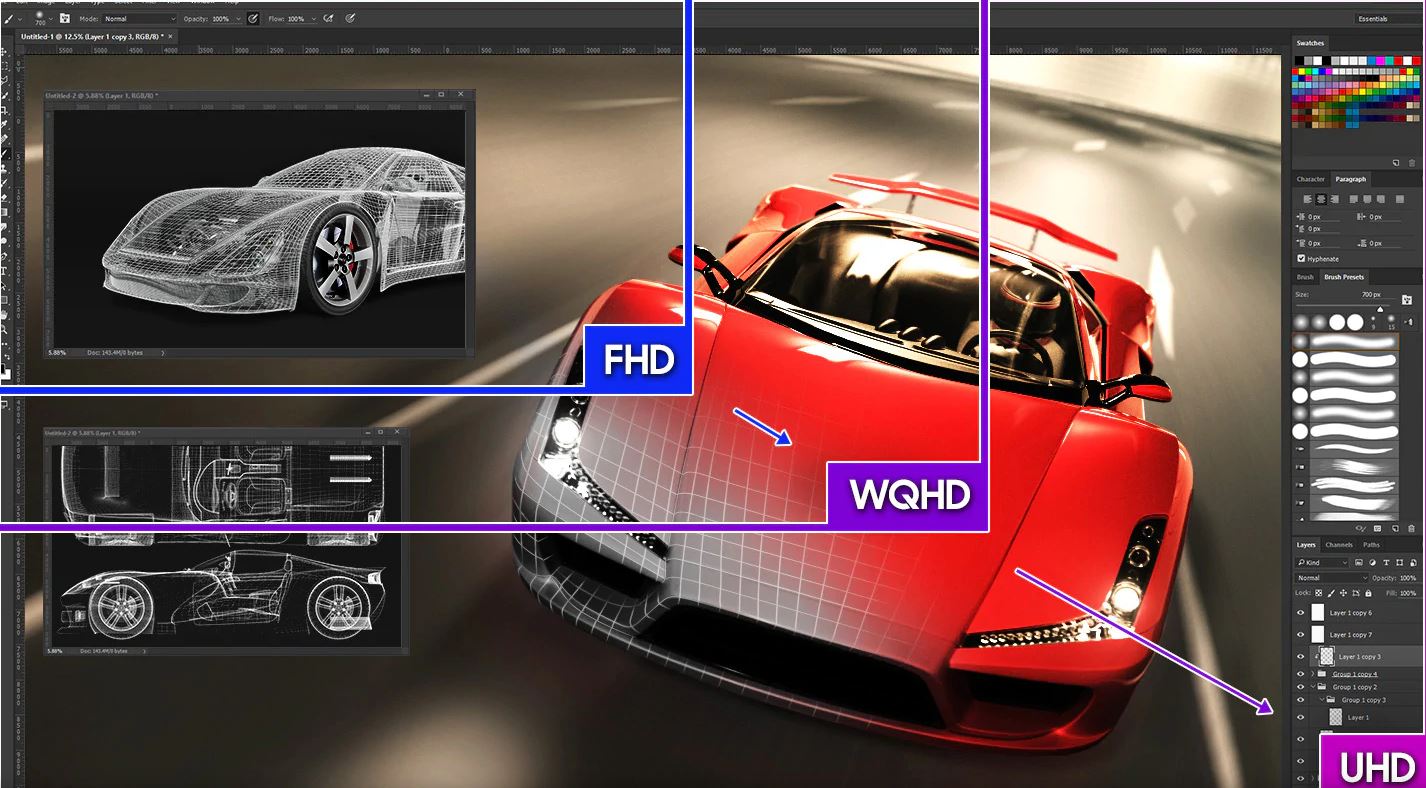
Task: Select the Layer 1 copy 3 layer thumbnail
Action: pos(1326,656)
